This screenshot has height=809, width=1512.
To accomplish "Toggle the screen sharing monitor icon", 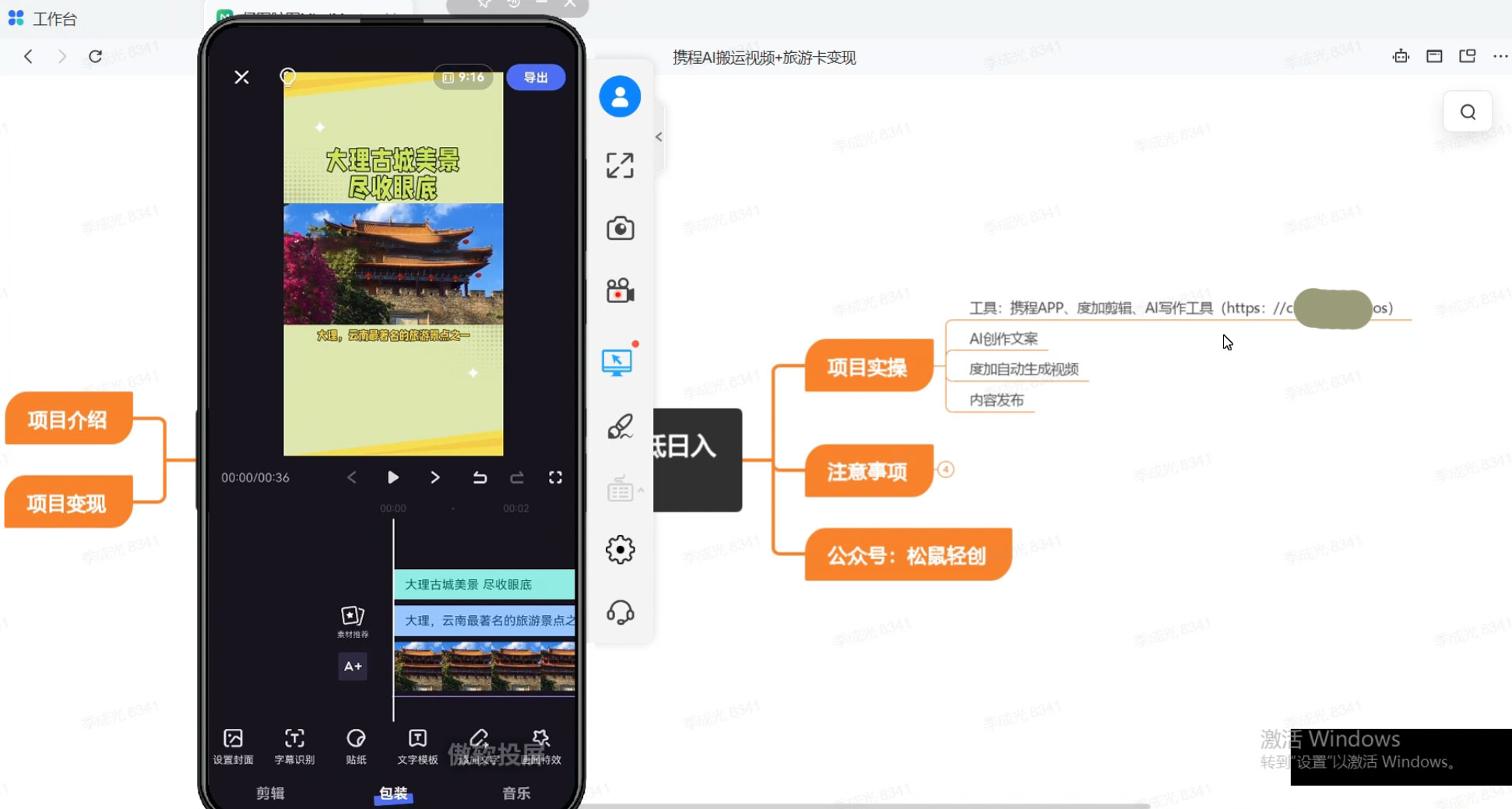I will point(617,361).
